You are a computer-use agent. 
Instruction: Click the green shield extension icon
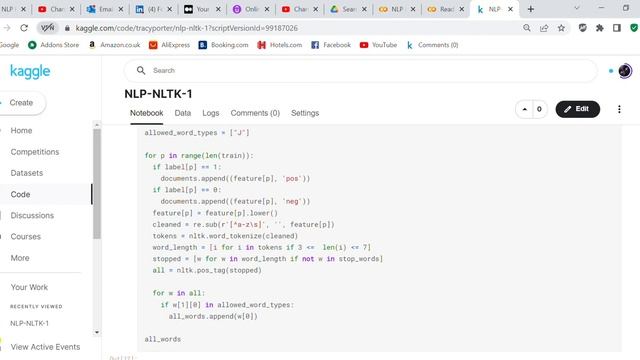click(x=634, y=28)
